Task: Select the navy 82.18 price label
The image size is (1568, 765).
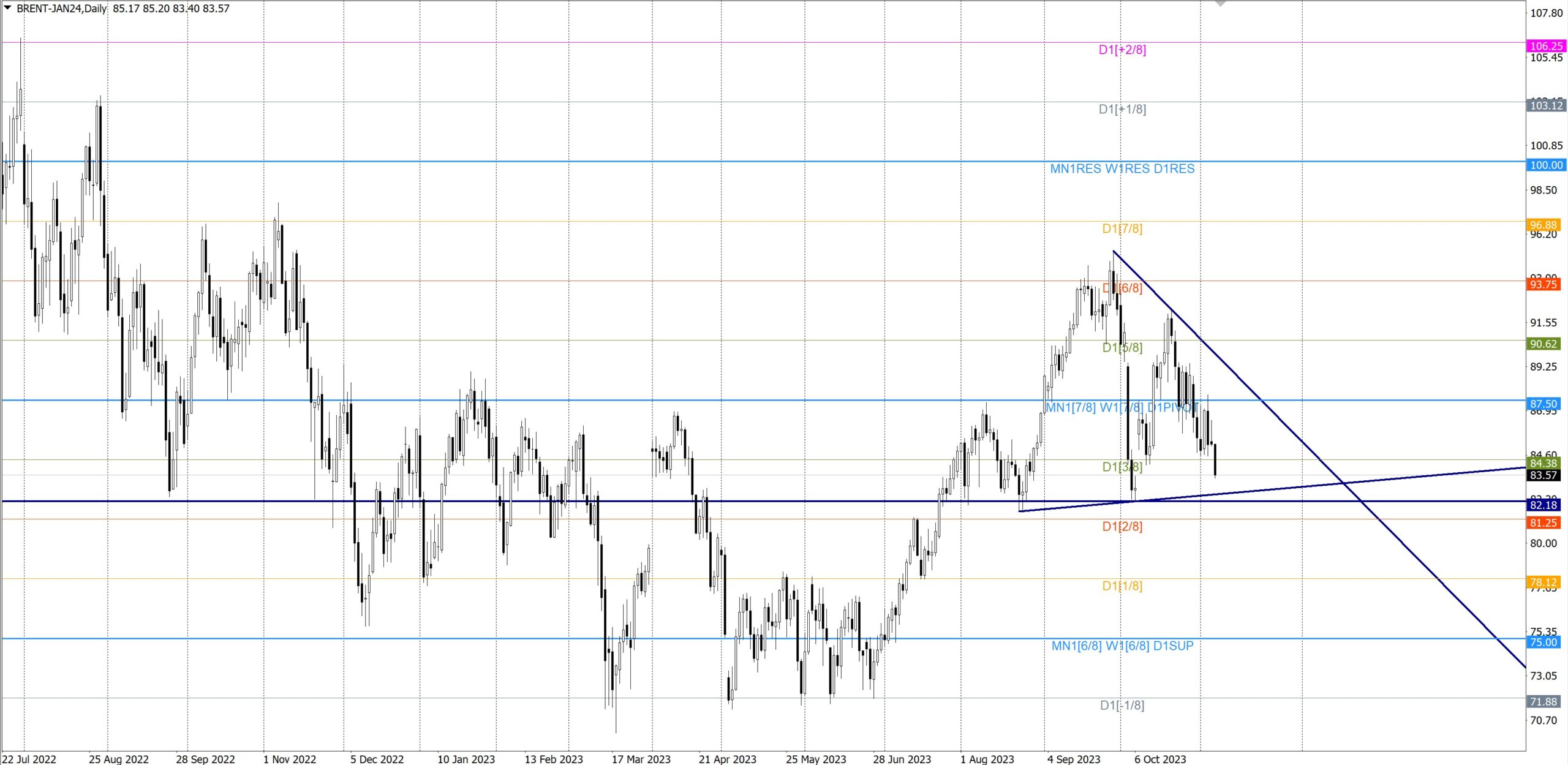Action: pos(1543,505)
